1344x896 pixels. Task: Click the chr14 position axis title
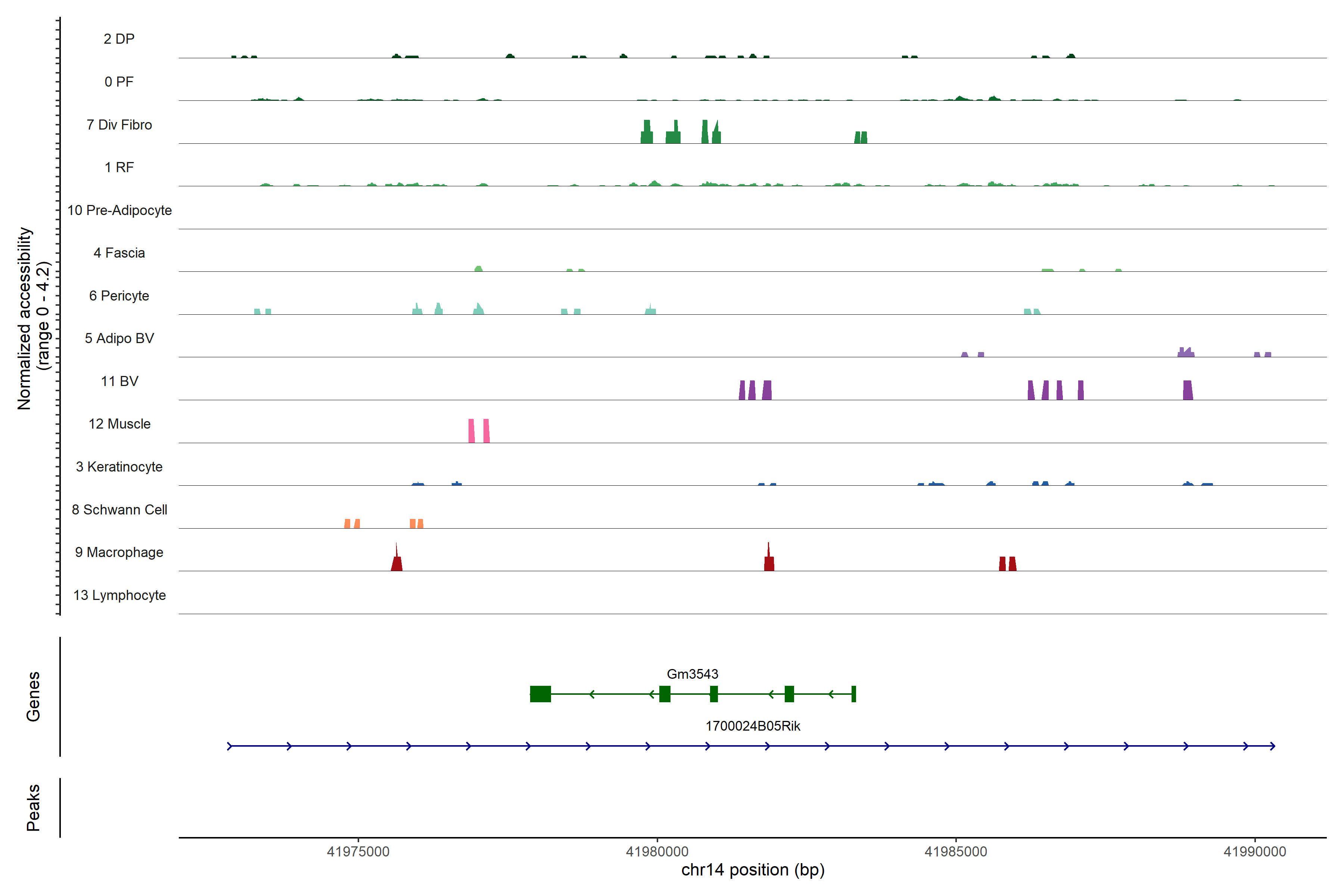click(753, 870)
